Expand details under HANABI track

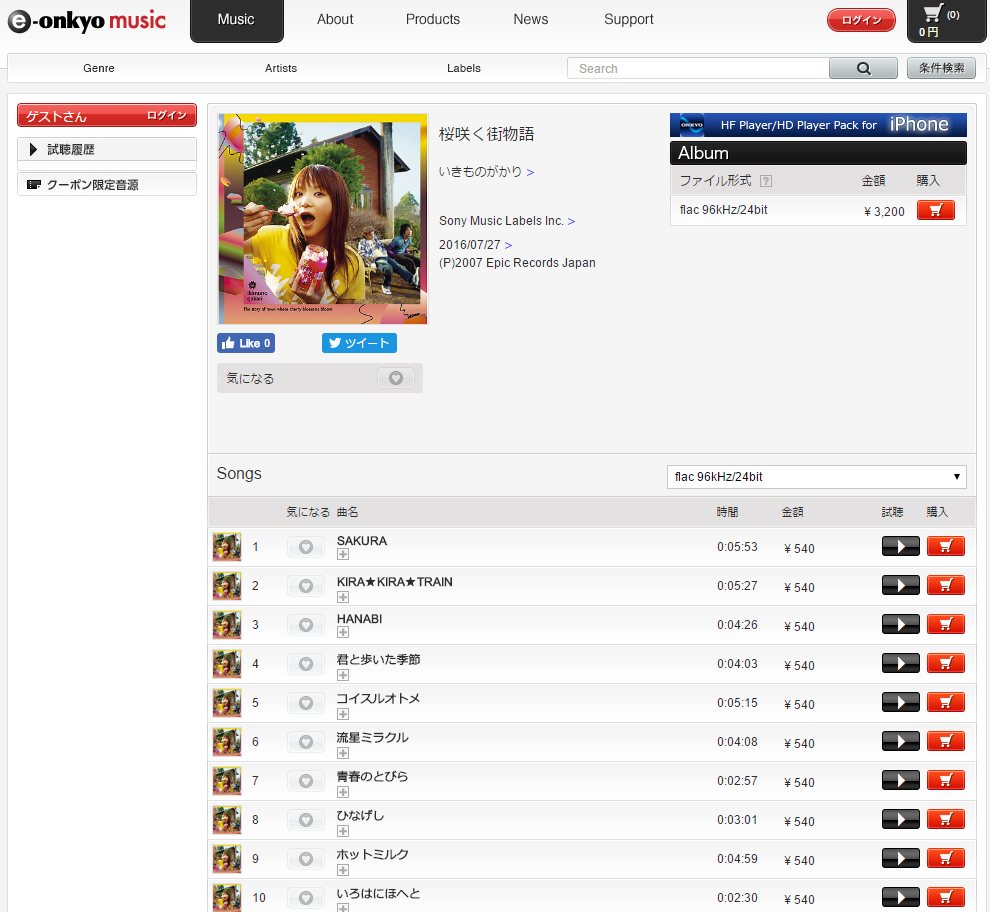343,632
